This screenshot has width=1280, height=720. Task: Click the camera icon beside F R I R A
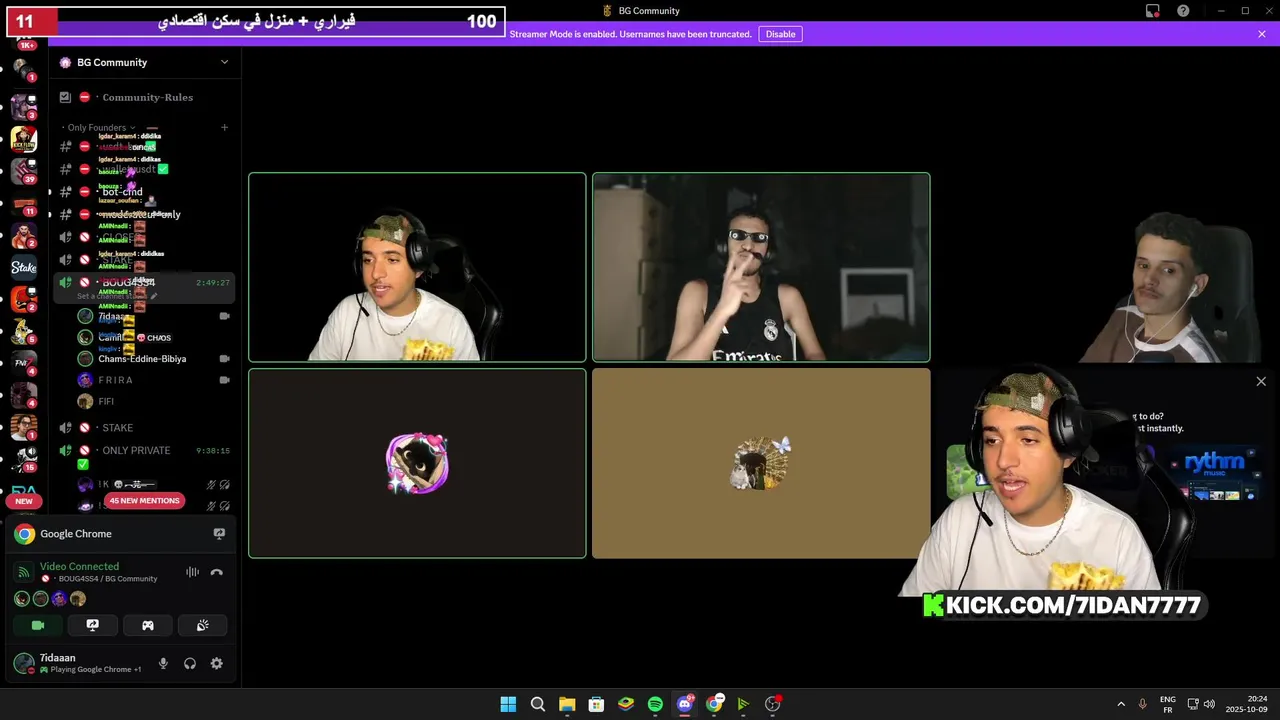click(x=224, y=380)
